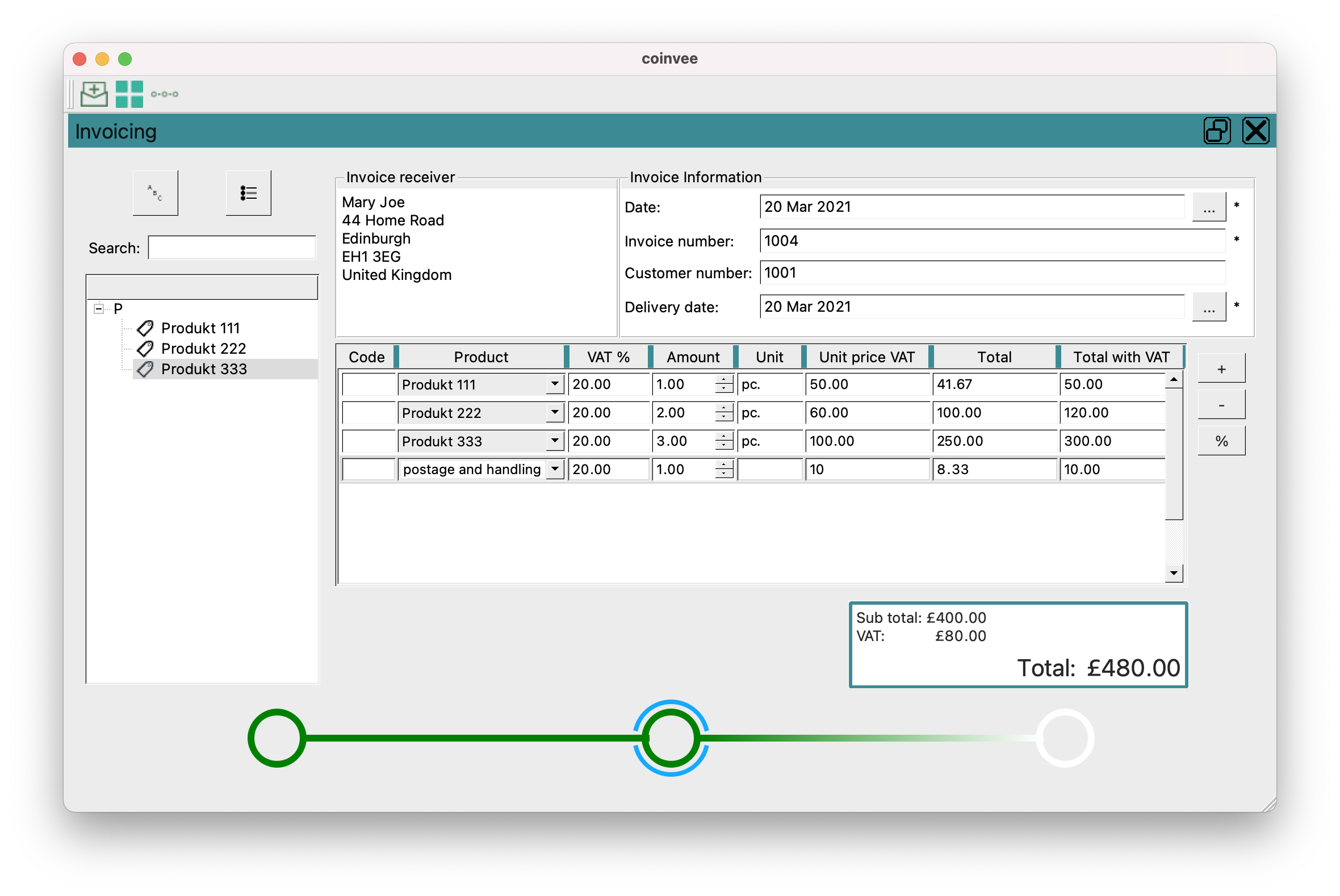This screenshot has width=1340, height=896.
Task: Open the Produkt 333 row product dropdown
Action: click(x=554, y=441)
